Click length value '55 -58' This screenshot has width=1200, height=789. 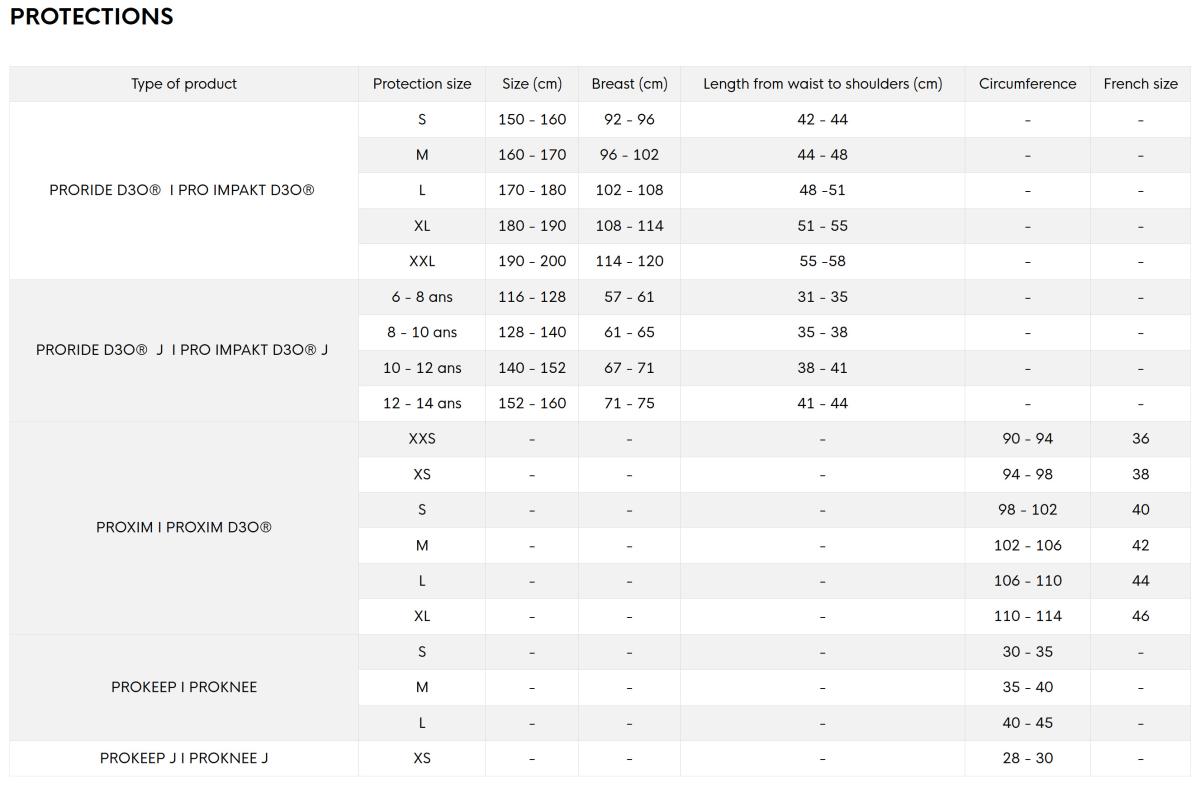coord(822,261)
